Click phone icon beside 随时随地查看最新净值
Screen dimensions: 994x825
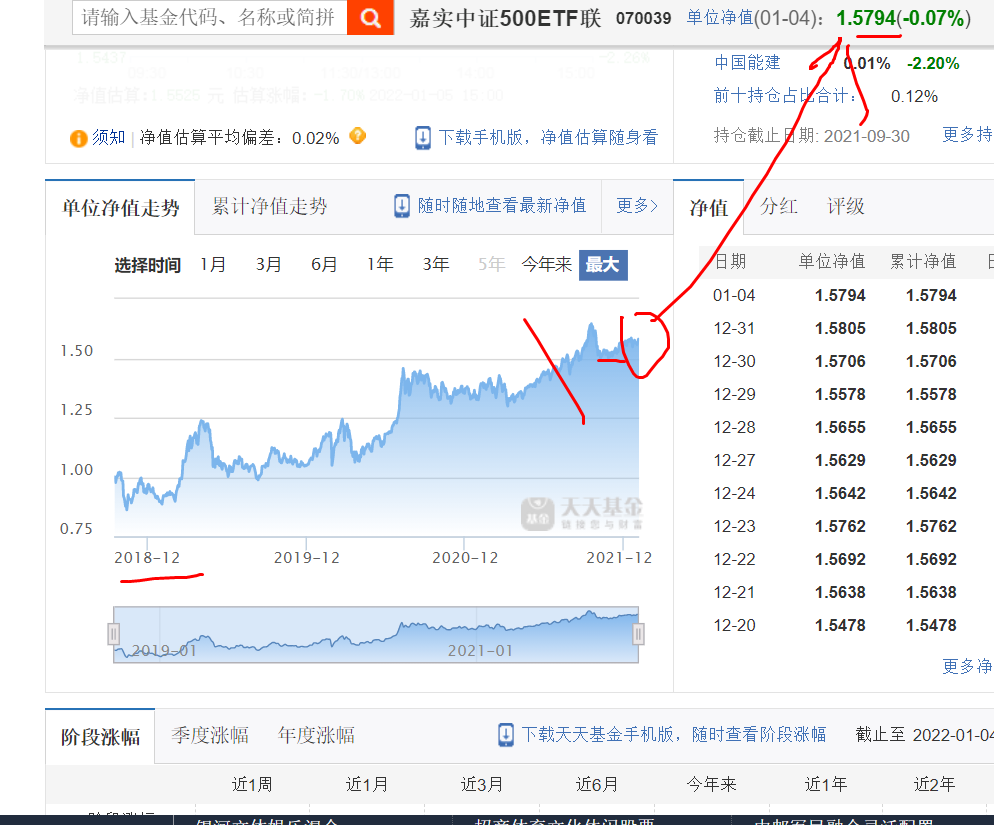402,206
